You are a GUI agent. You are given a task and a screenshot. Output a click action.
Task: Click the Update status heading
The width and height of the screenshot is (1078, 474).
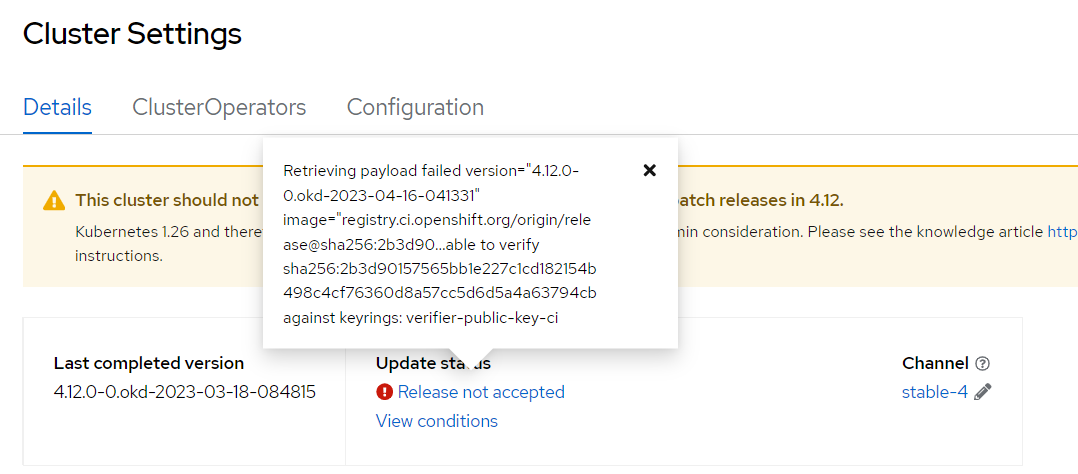click(433, 363)
